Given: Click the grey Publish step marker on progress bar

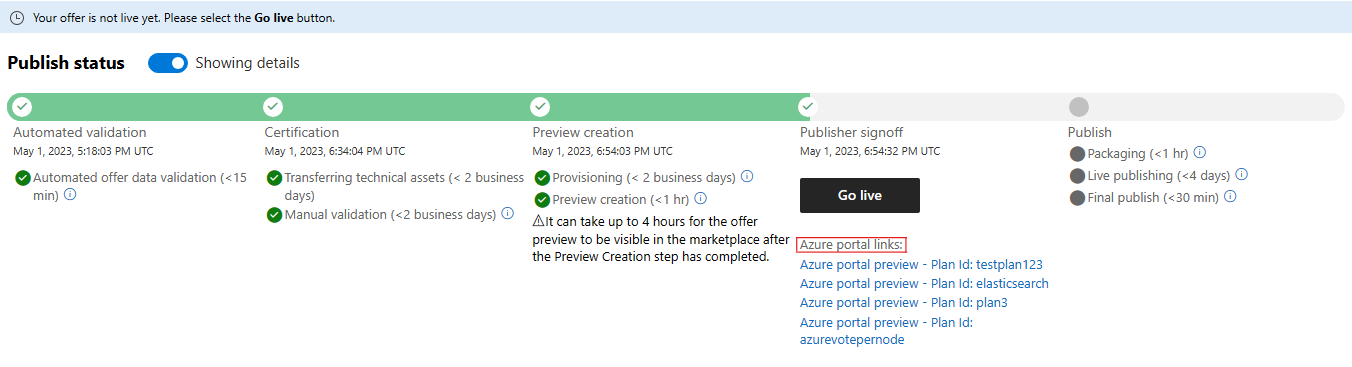Looking at the screenshot, I should (1079, 107).
